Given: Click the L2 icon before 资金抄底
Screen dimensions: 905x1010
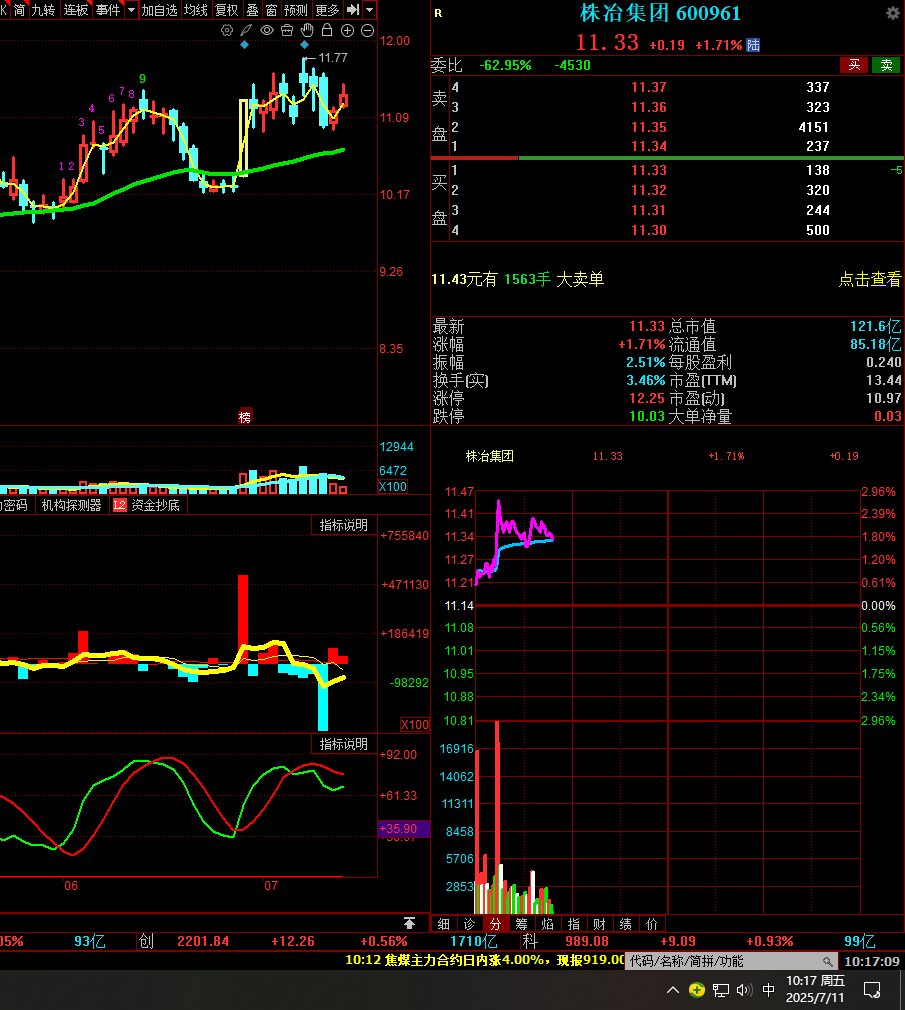Looking at the screenshot, I should tap(120, 506).
